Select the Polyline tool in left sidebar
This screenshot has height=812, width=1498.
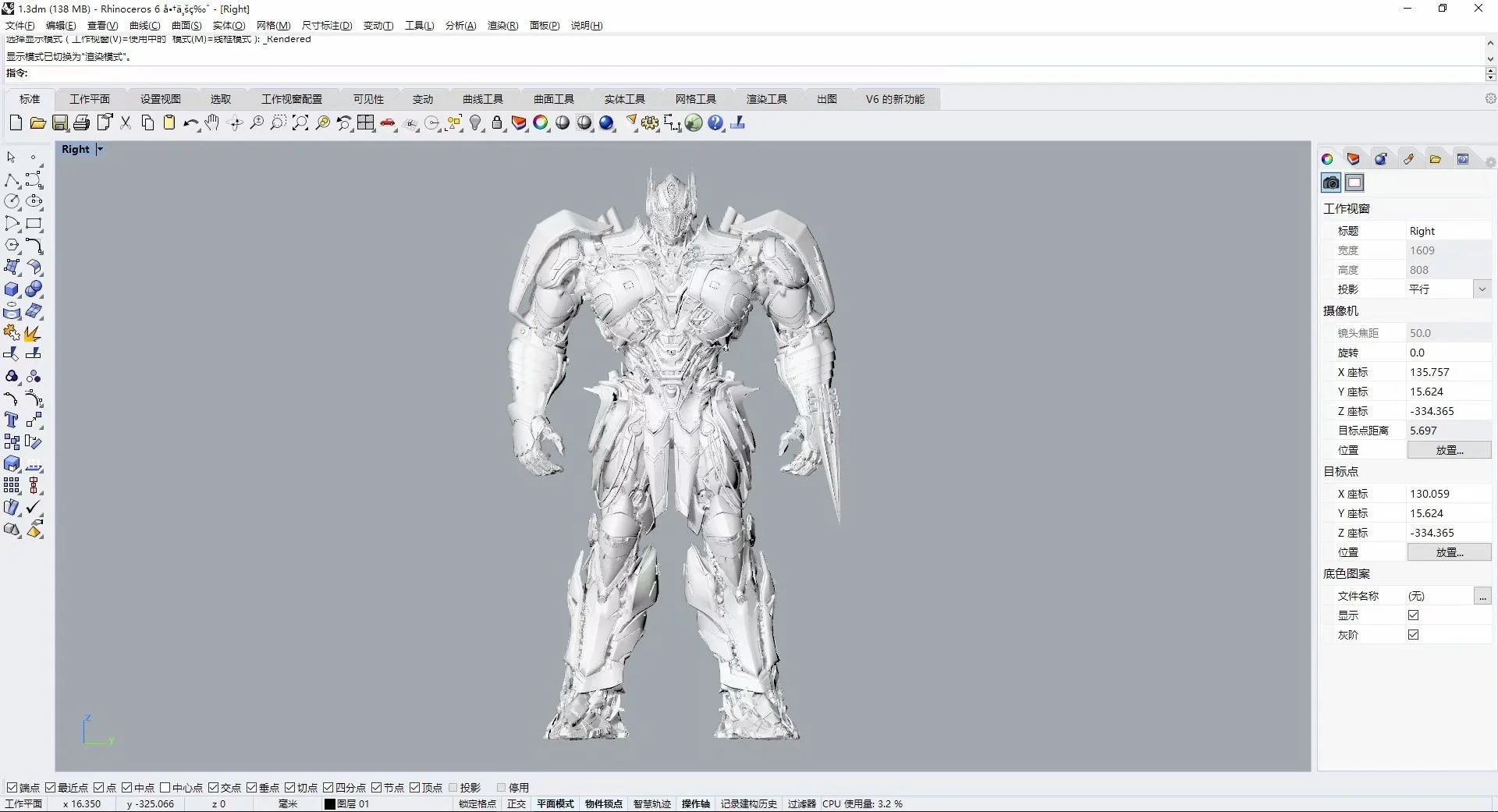point(12,180)
